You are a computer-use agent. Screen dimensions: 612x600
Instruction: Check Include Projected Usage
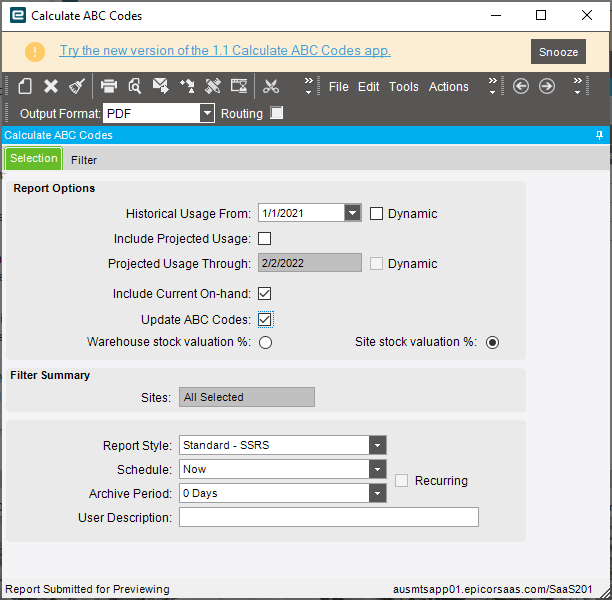(265, 239)
